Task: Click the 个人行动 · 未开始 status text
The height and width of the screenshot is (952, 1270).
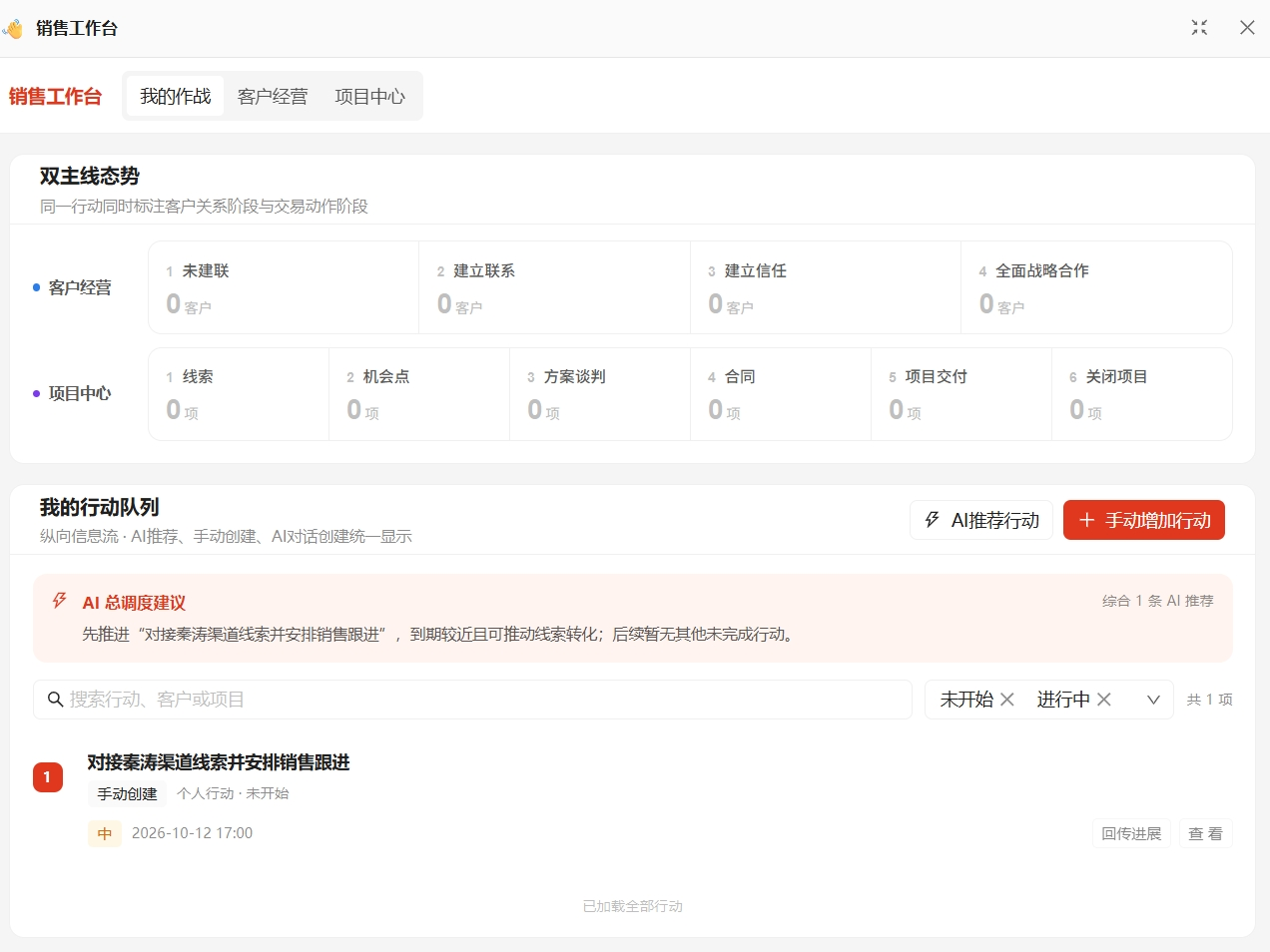Action: [233, 793]
